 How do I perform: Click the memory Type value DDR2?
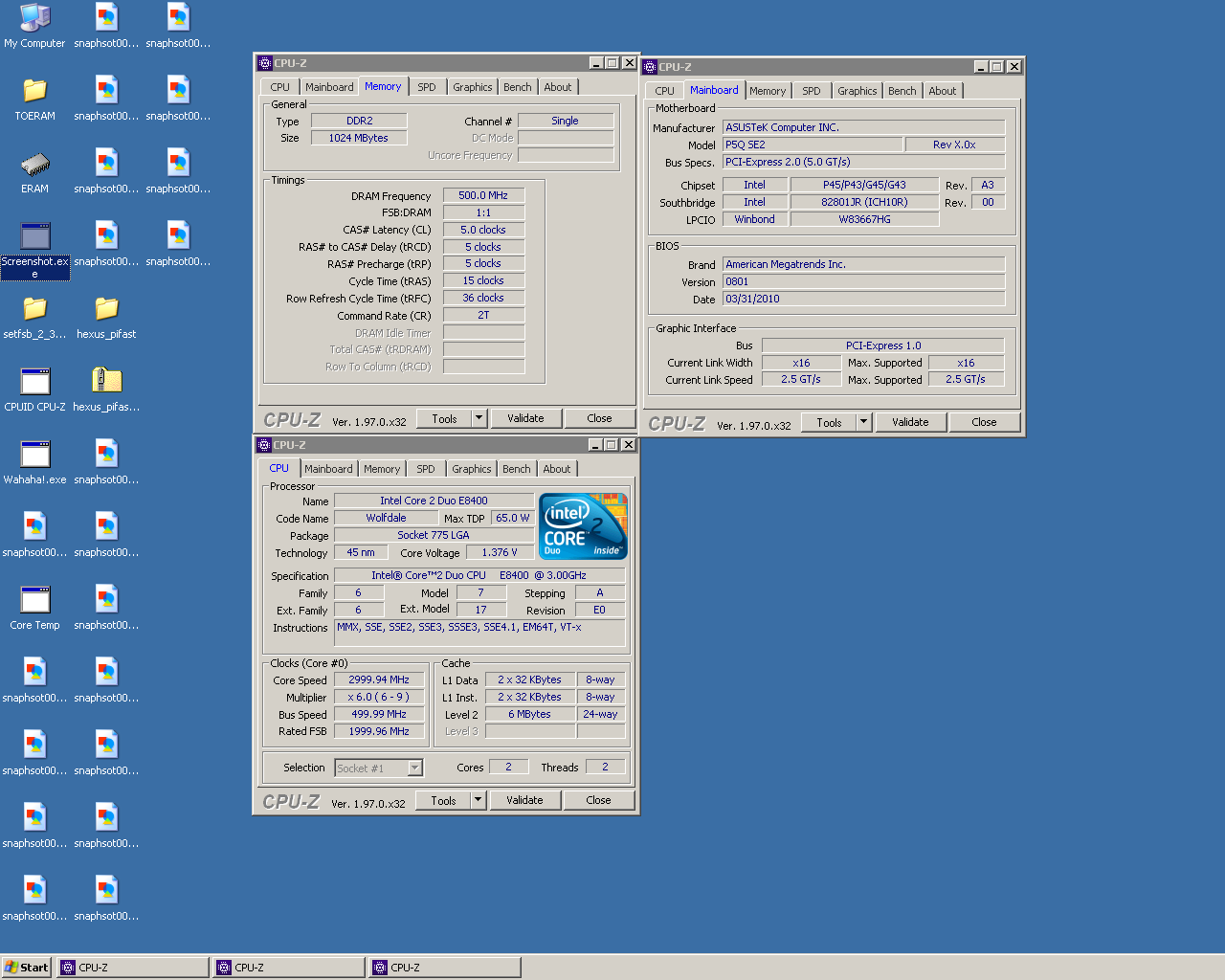pos(360,121)
